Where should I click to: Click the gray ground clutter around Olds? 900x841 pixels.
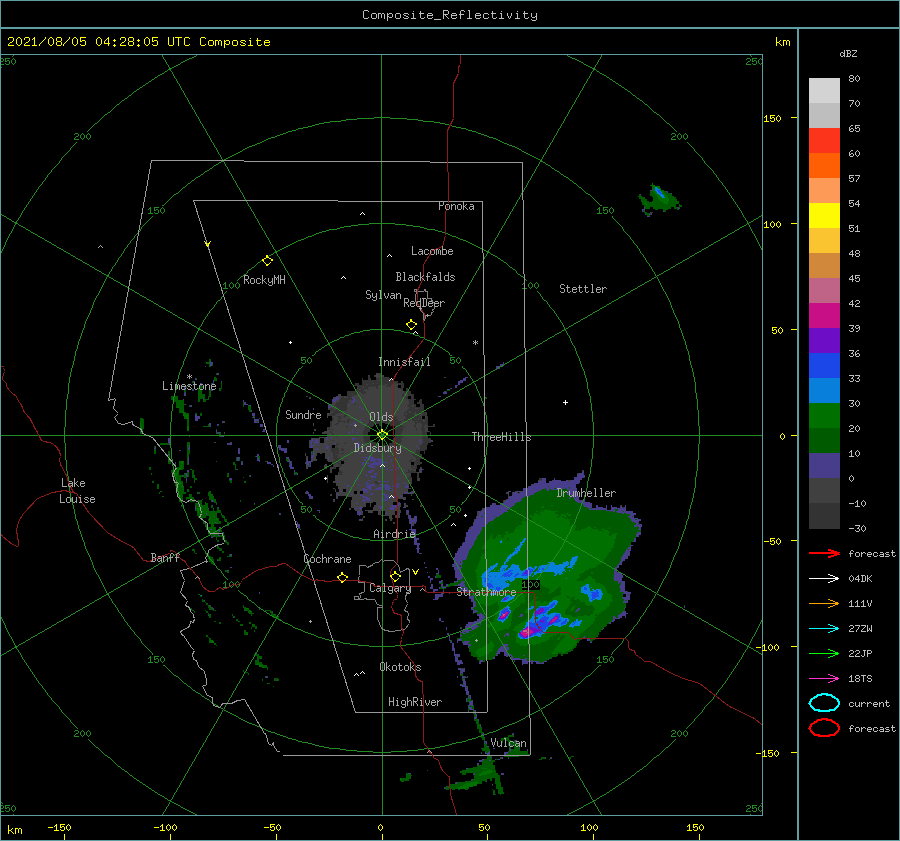click(x=379, y=445)
